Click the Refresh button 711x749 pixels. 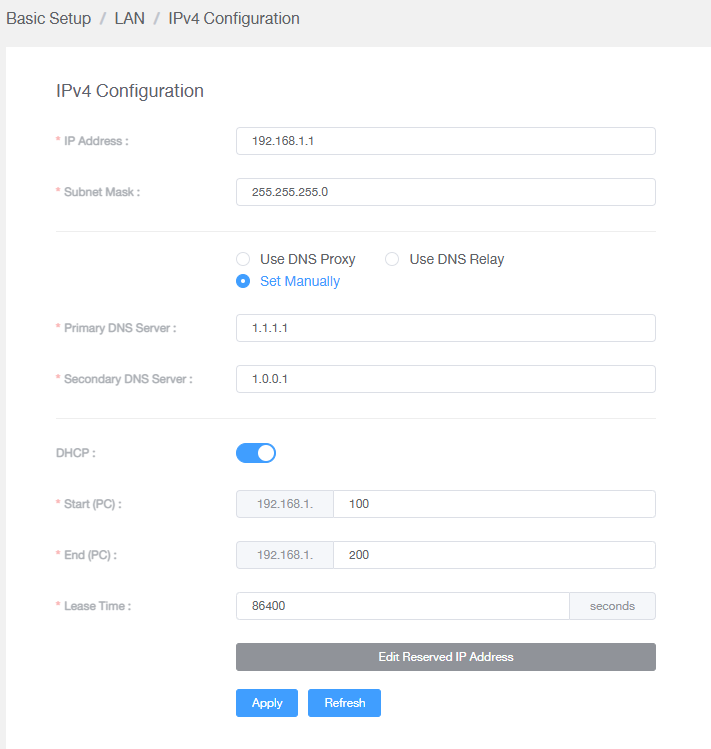coord(345,703)
